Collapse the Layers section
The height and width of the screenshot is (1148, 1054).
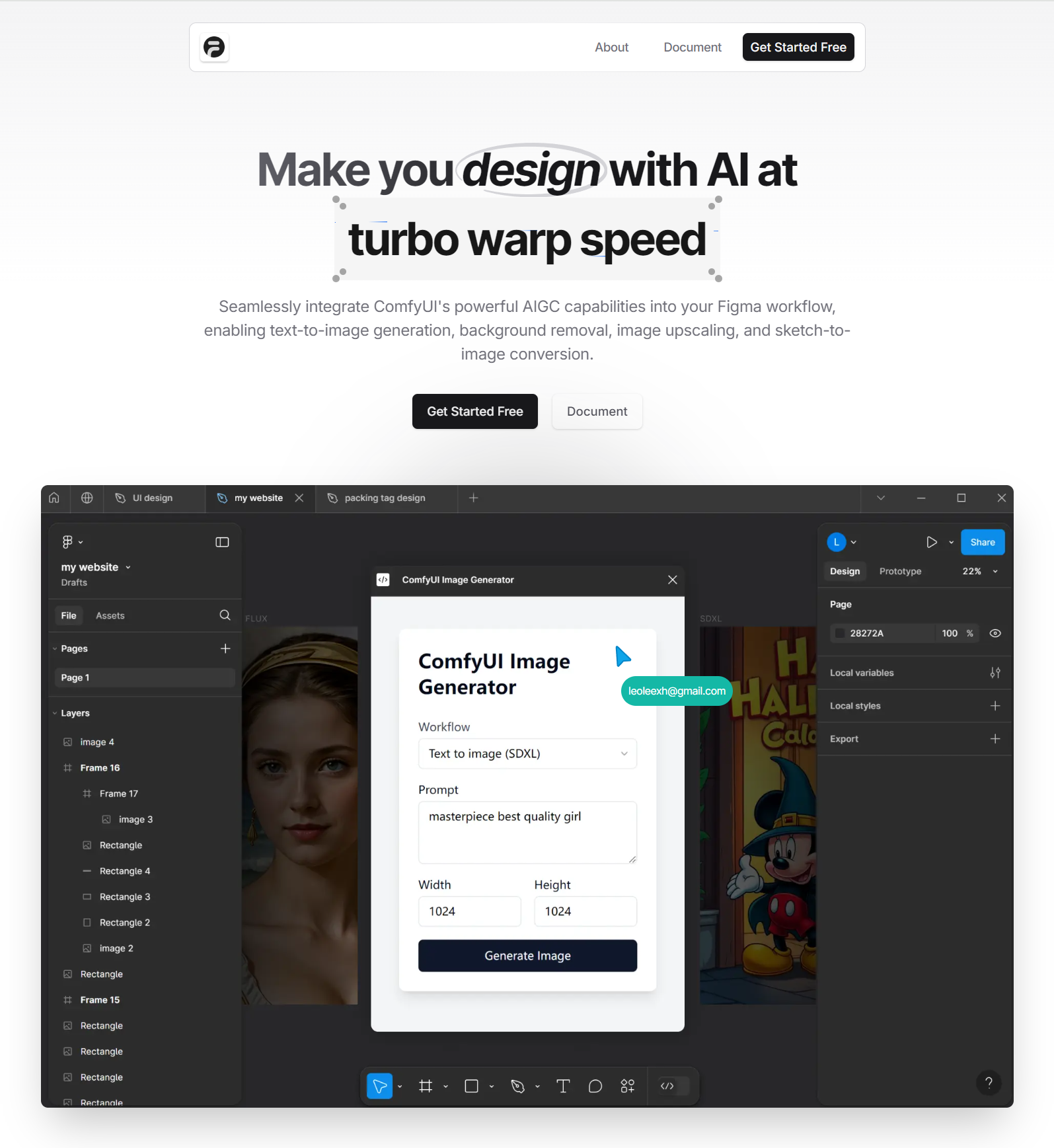click(55, 713)
